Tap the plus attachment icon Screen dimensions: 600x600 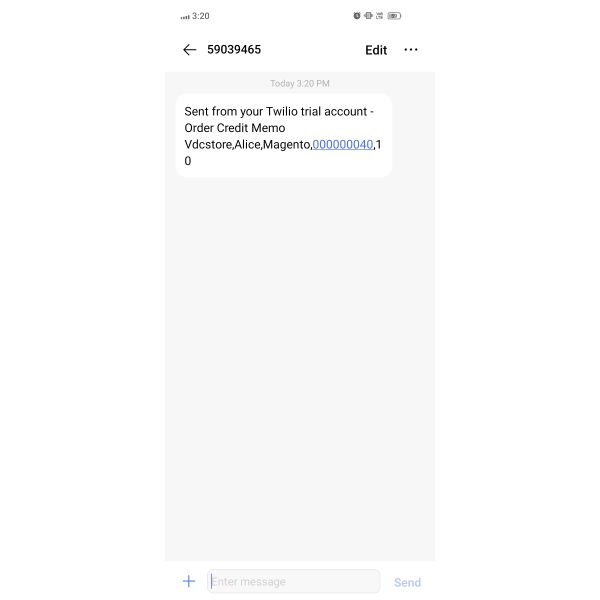click(189, 581)
